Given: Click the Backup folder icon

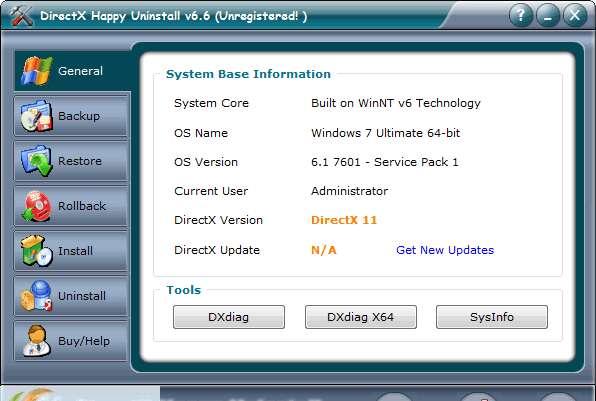Looking at the screenshot, I should pyautogui.click(x=36, y=116).
